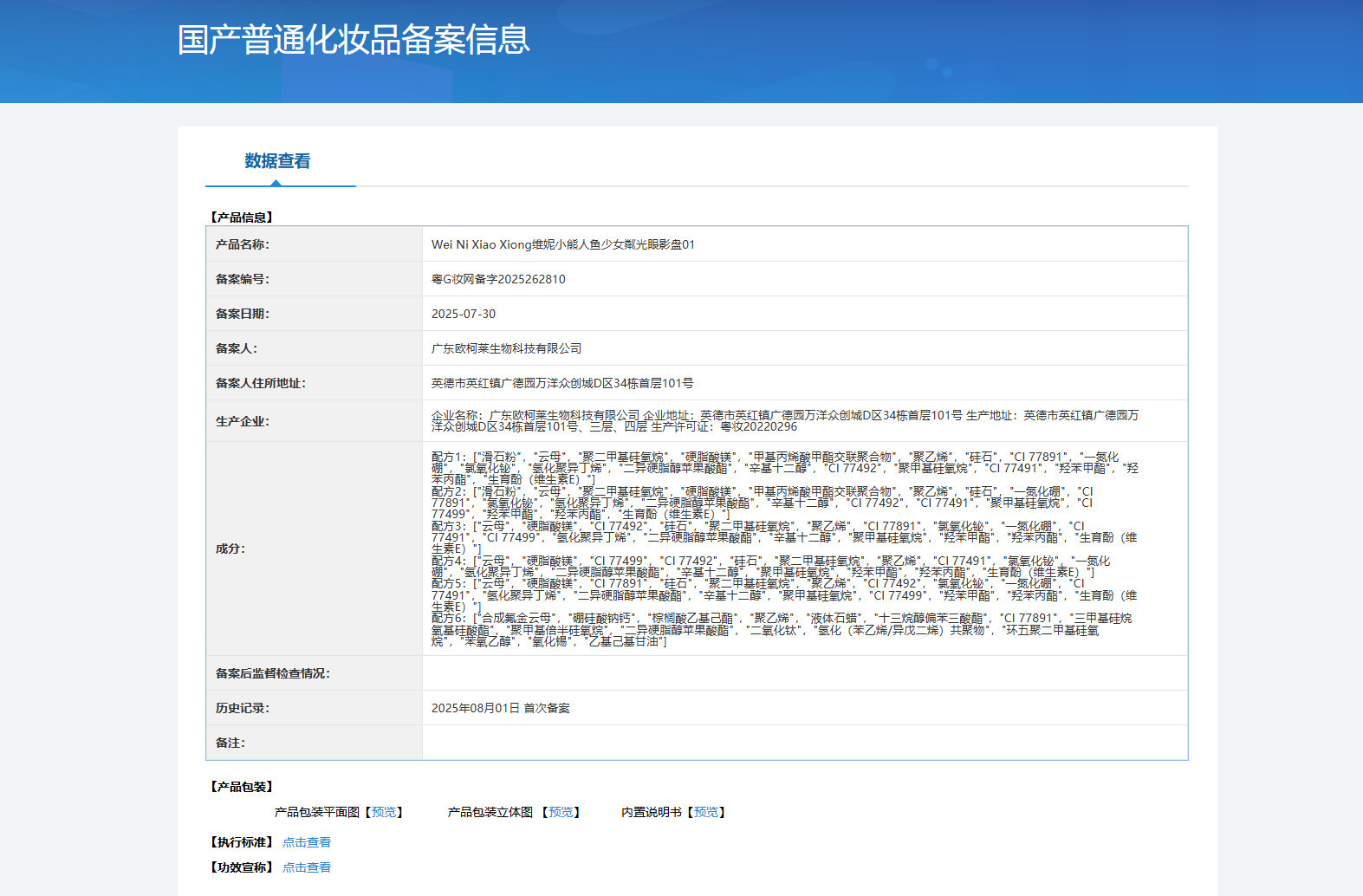The image size is (1363, 896).
Task: Click the 配方2 ingredient list line
Action: [763, 503]
